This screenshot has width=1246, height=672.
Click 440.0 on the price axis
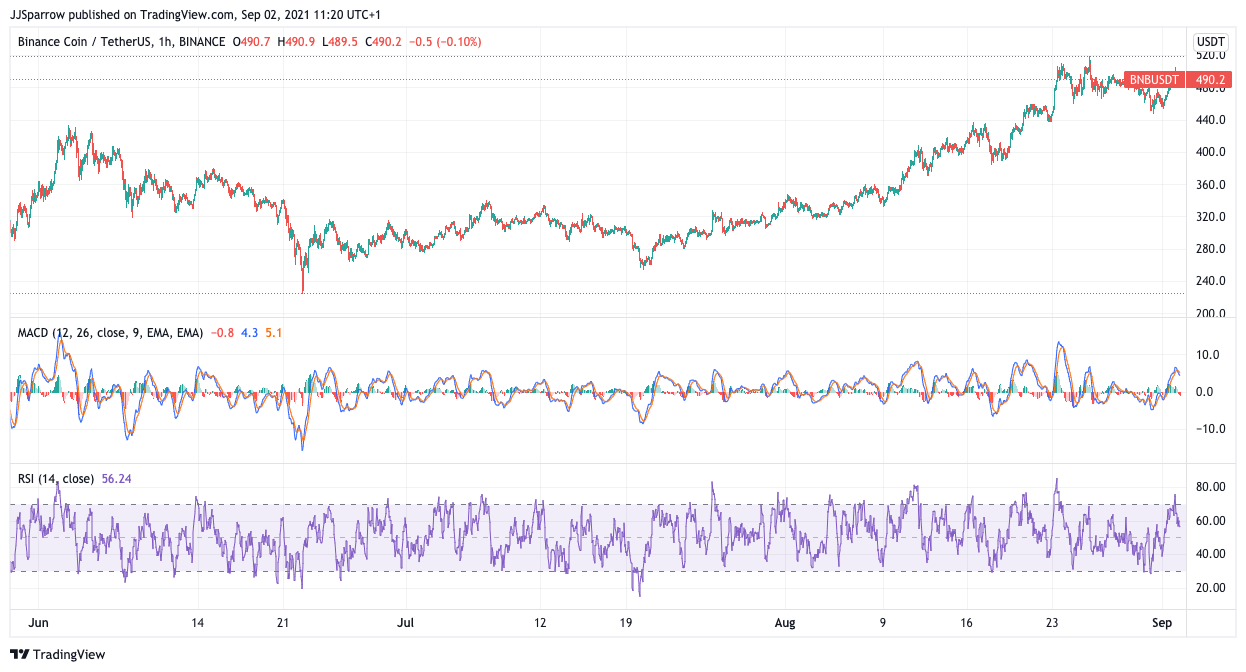pyautogui.click(x=1211, y=120)
